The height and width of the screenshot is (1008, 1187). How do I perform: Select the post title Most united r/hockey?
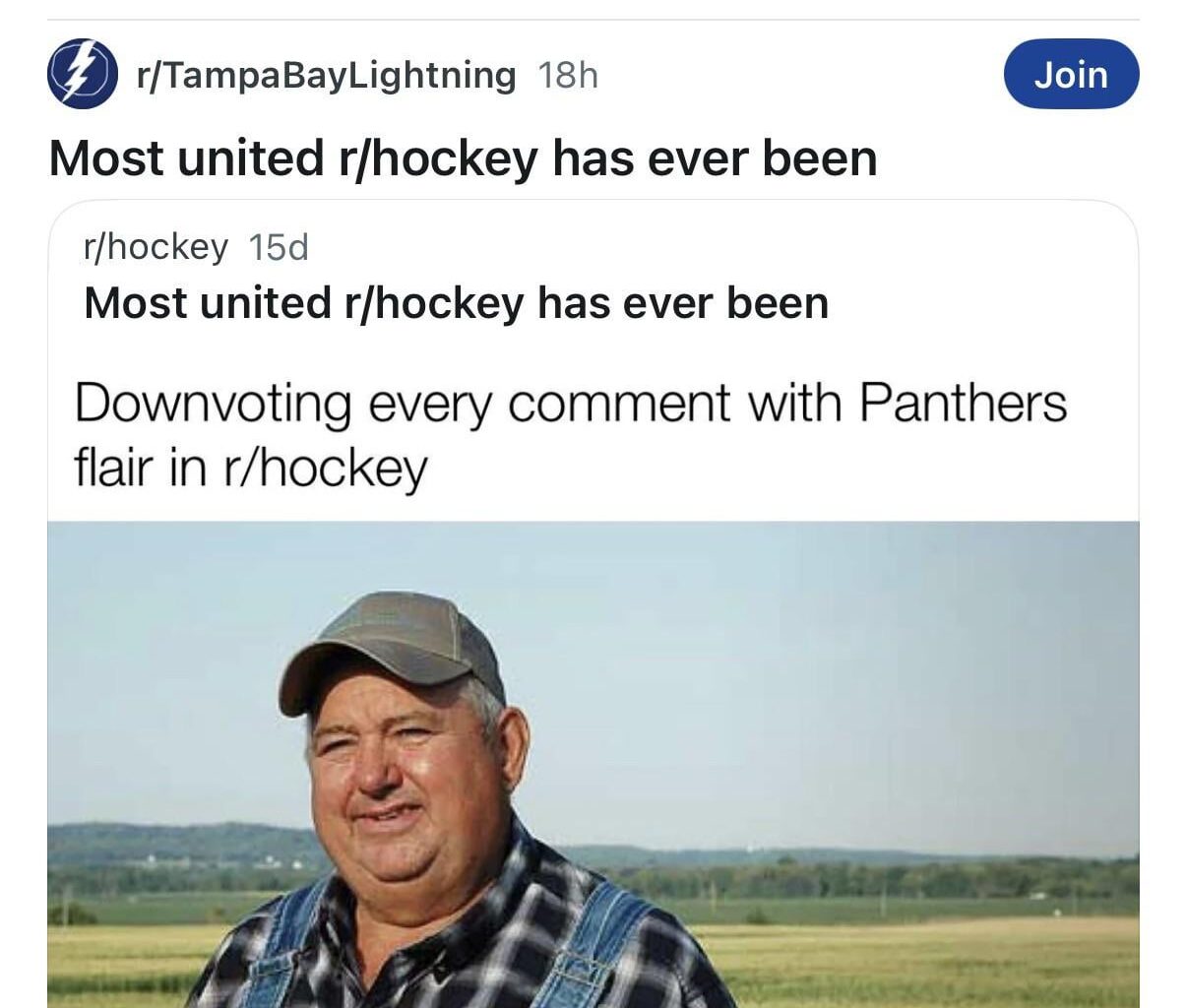coord(463,156)
